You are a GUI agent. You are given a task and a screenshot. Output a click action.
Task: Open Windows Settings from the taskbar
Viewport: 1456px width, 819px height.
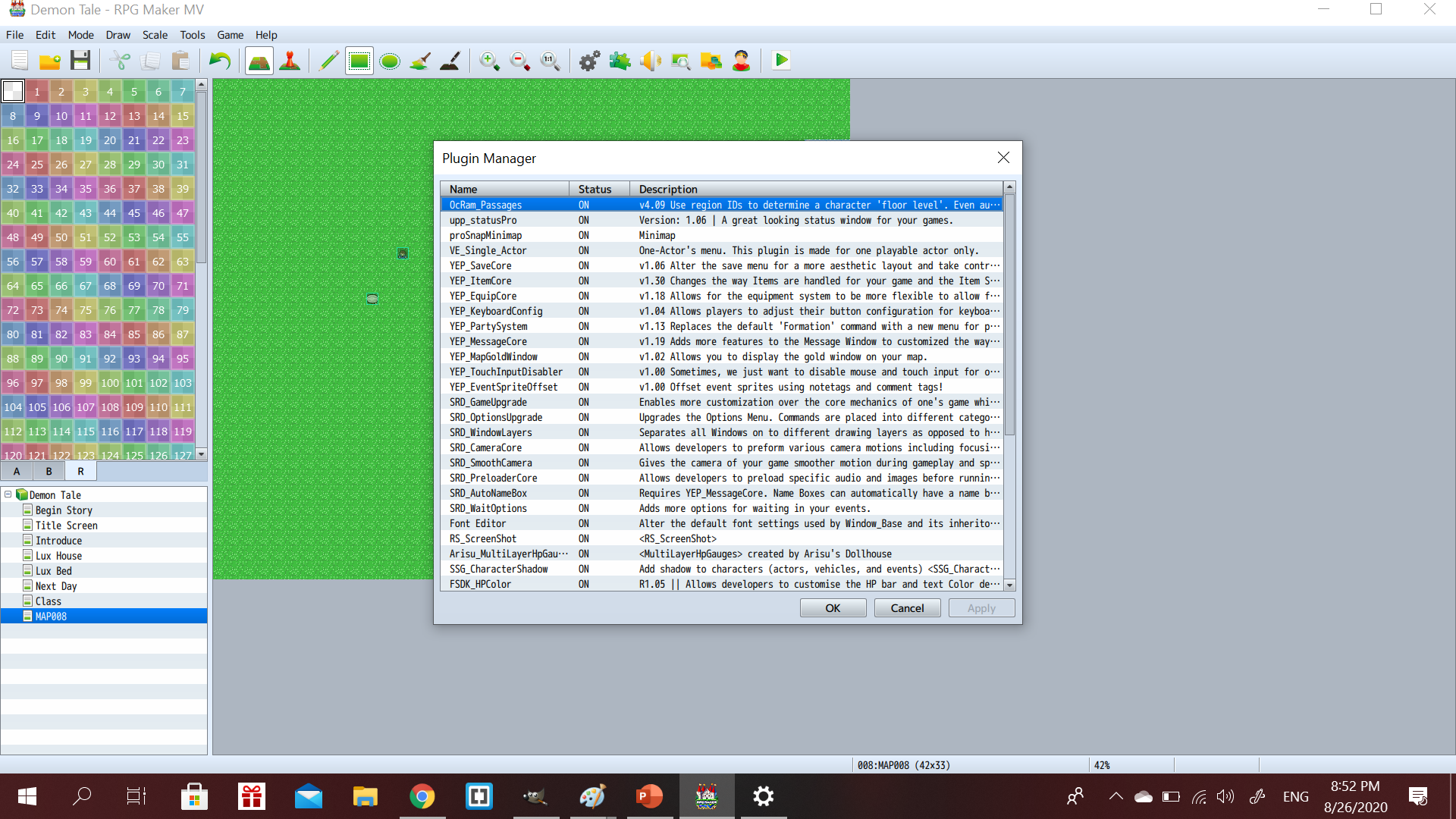pos(764,796)
